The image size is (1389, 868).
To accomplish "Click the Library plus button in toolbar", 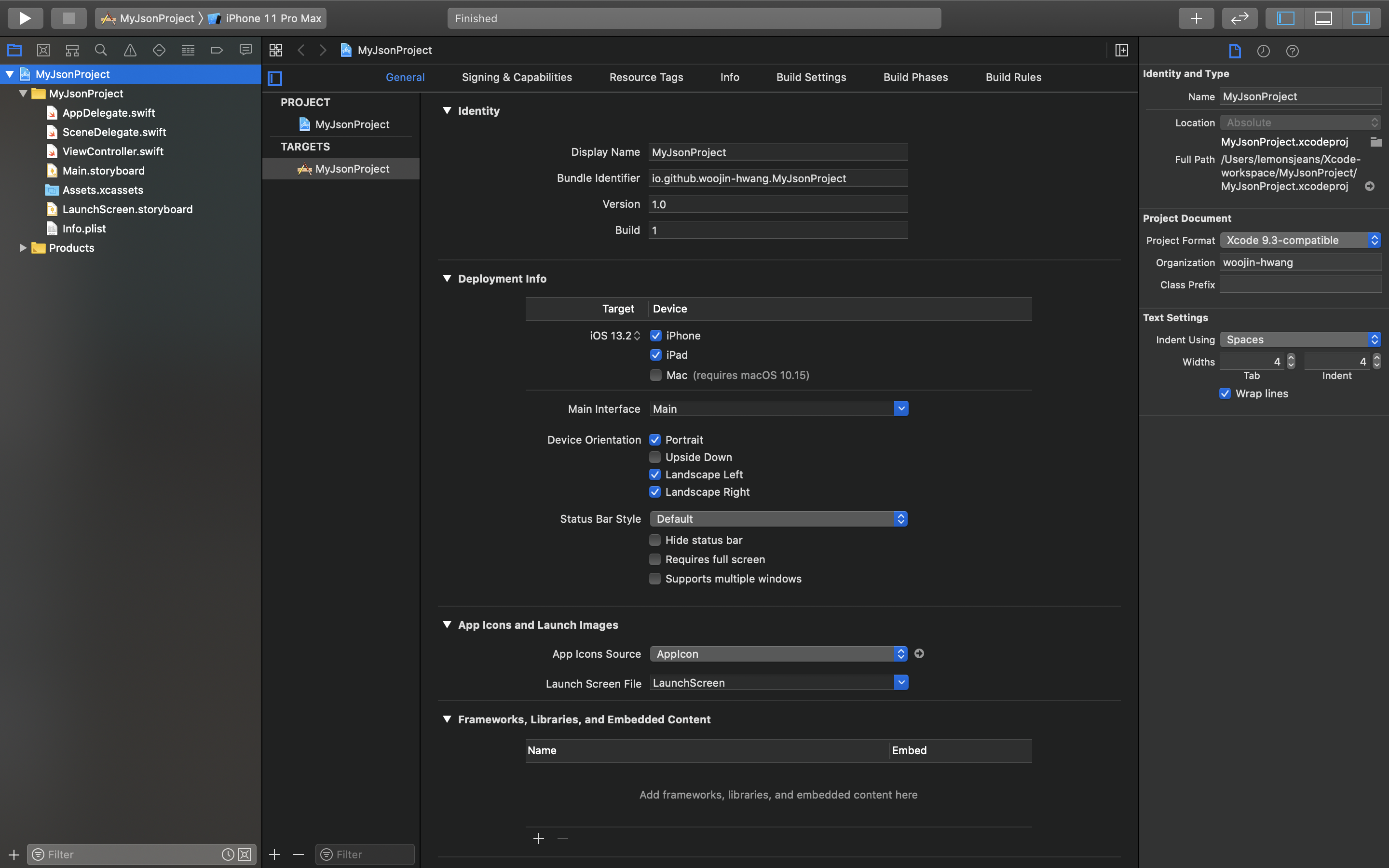I will click(x=1196, y=18).
